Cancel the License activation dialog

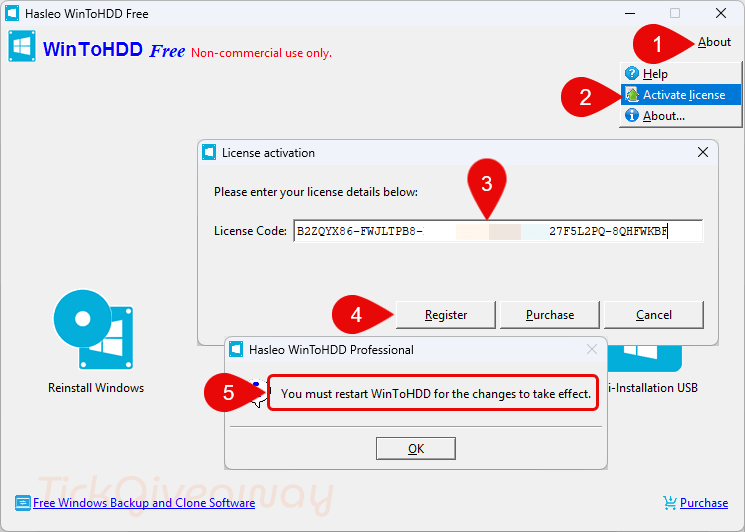(654, 315)
